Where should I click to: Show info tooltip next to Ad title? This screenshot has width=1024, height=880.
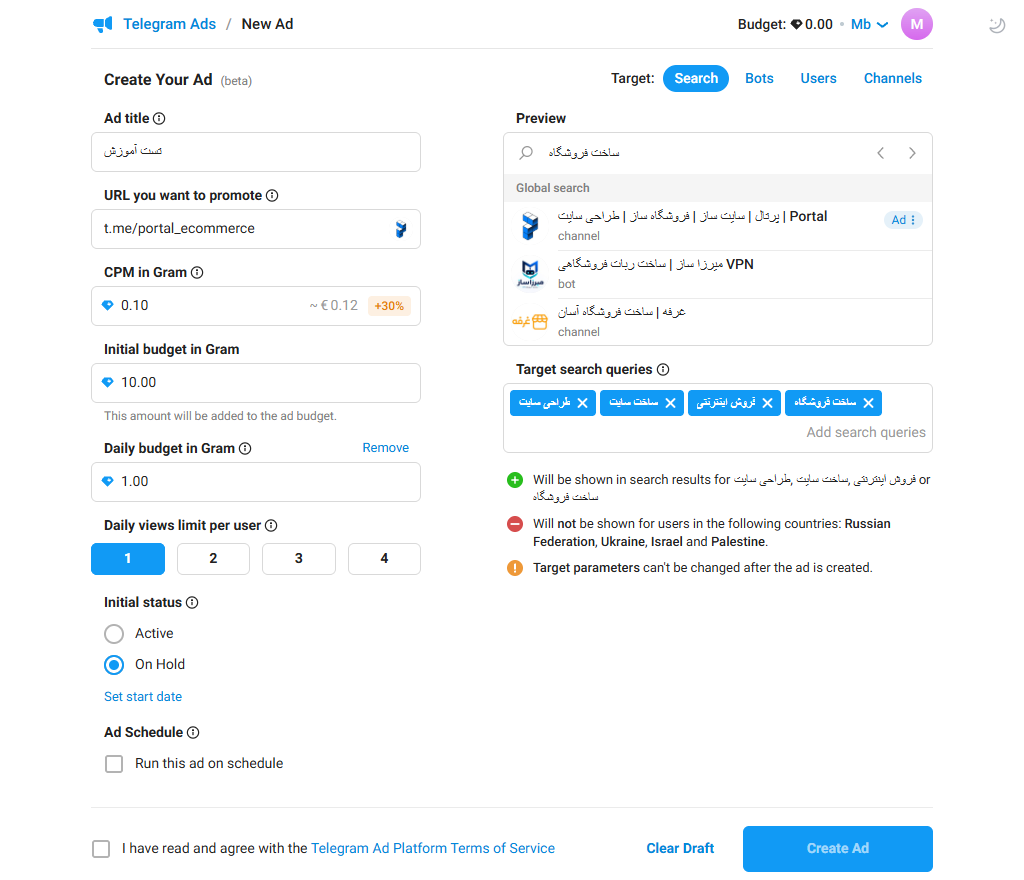click(159, 118)
